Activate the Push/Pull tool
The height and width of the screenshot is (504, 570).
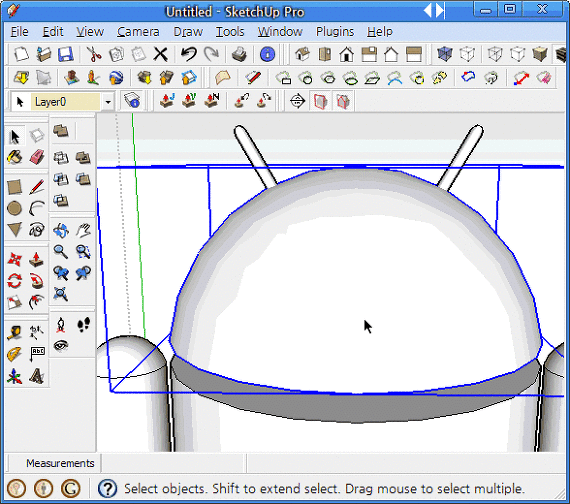pyautogui.click(x=36, y=259)
